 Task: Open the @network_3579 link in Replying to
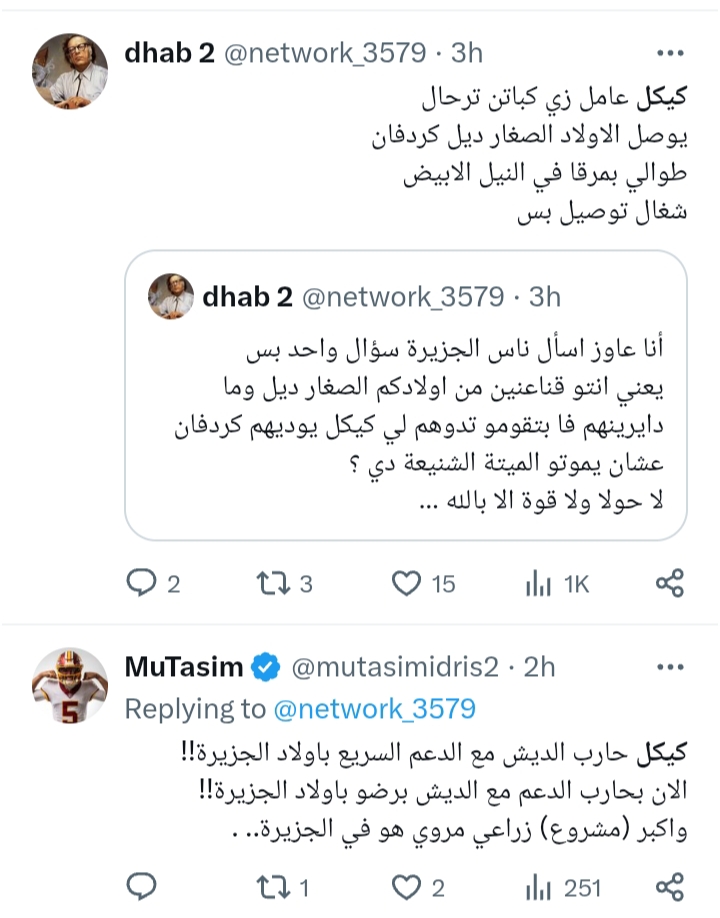(x=374, y=709)
